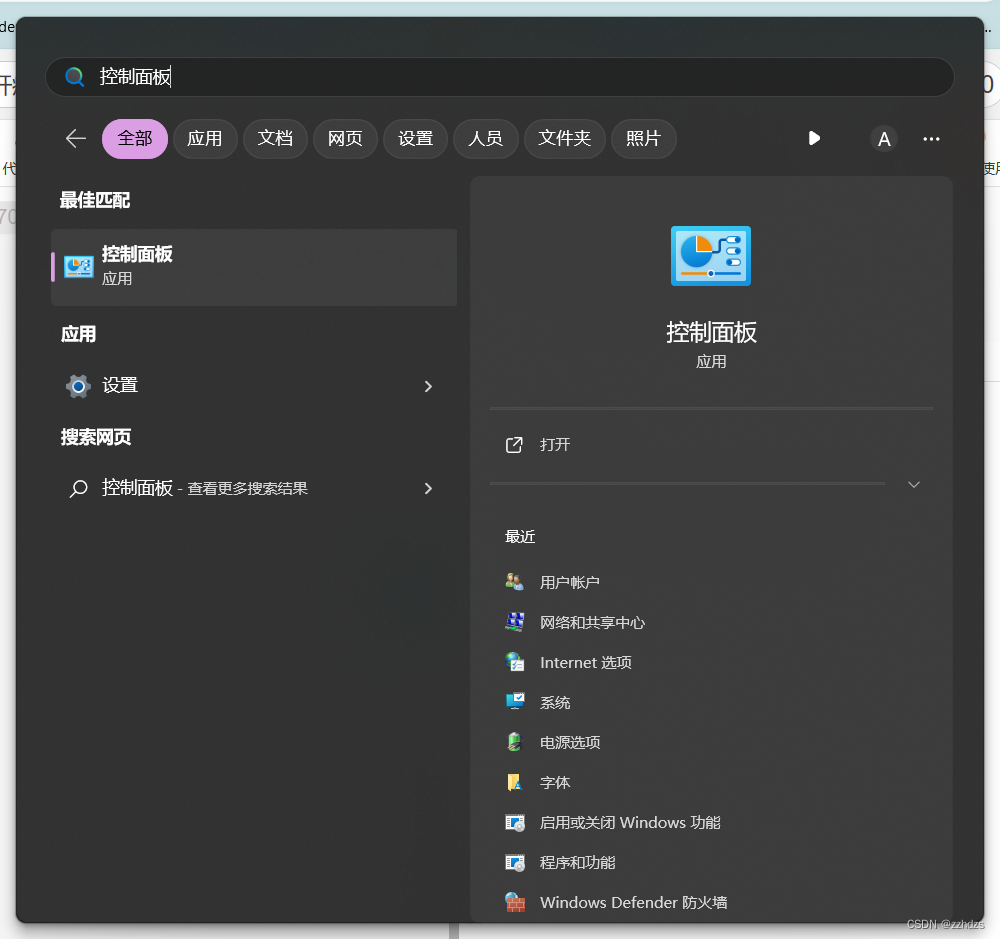Switch to the 人员 filter tab

[x=485, y=138]
